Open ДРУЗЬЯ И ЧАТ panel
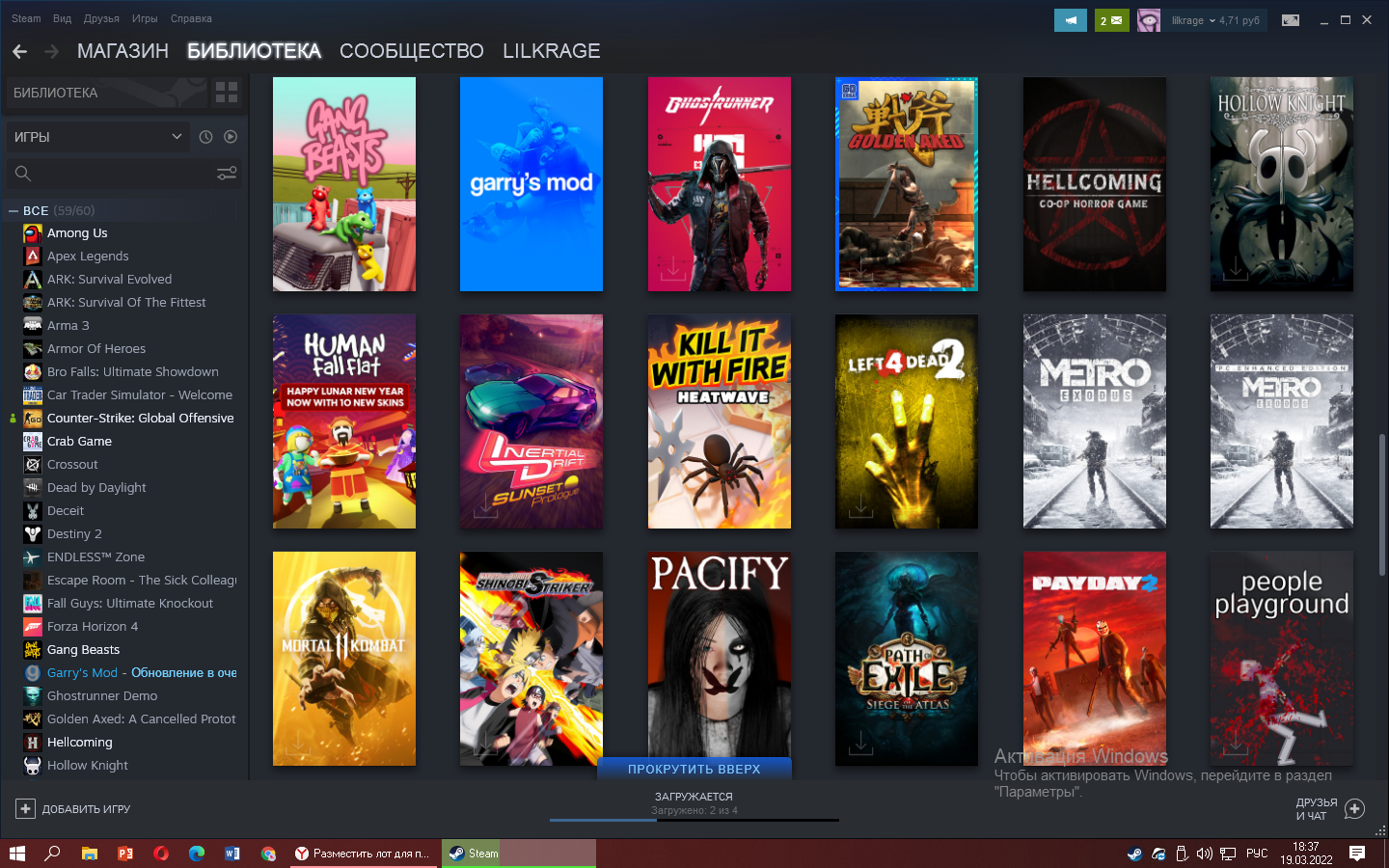Image resolution: width=1389 pixels, height=868 pixels. click(x=1330, y=808)
